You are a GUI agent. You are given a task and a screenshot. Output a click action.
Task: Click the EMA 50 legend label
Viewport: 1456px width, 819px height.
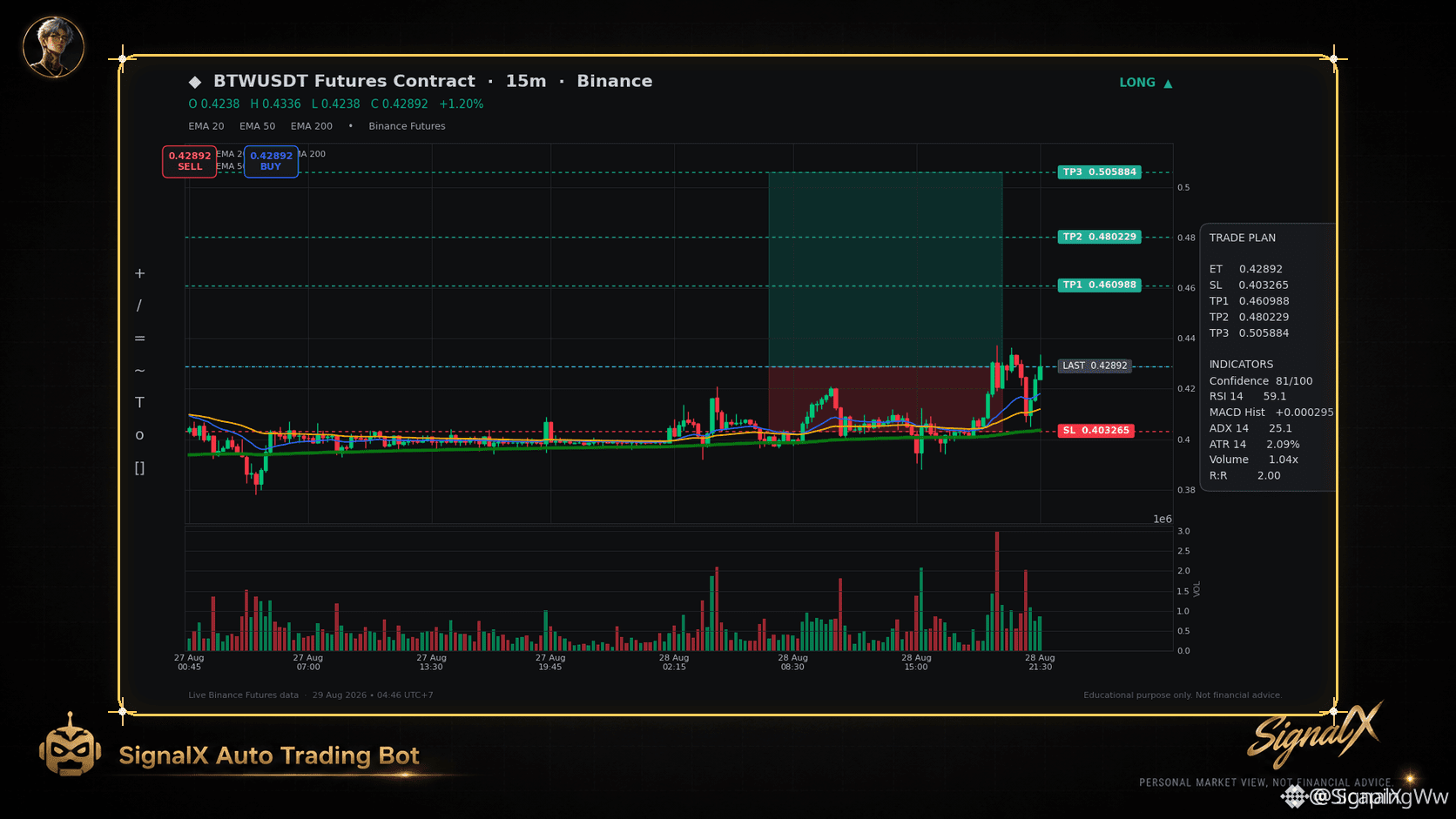[x=258, y=126]
